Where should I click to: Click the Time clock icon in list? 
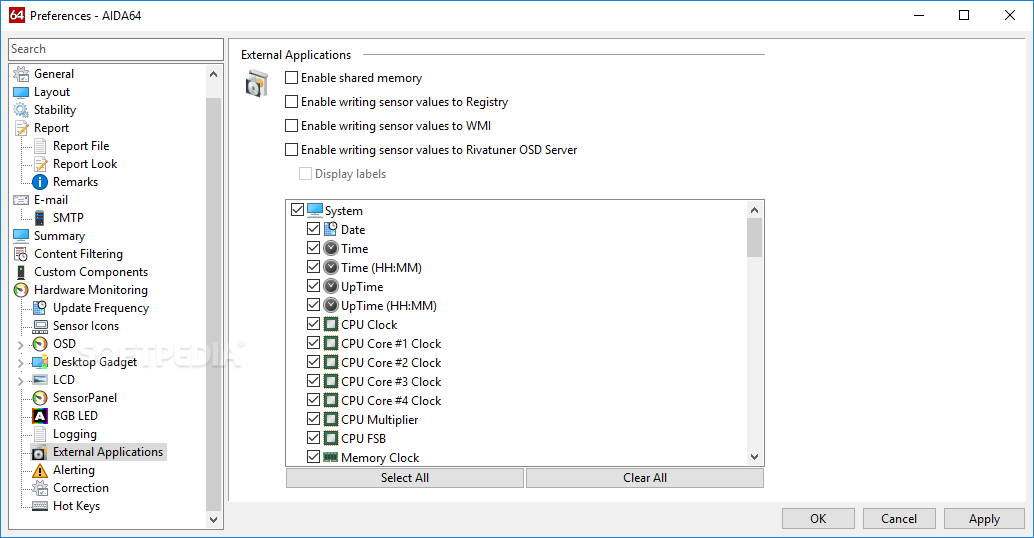(331, 249)
